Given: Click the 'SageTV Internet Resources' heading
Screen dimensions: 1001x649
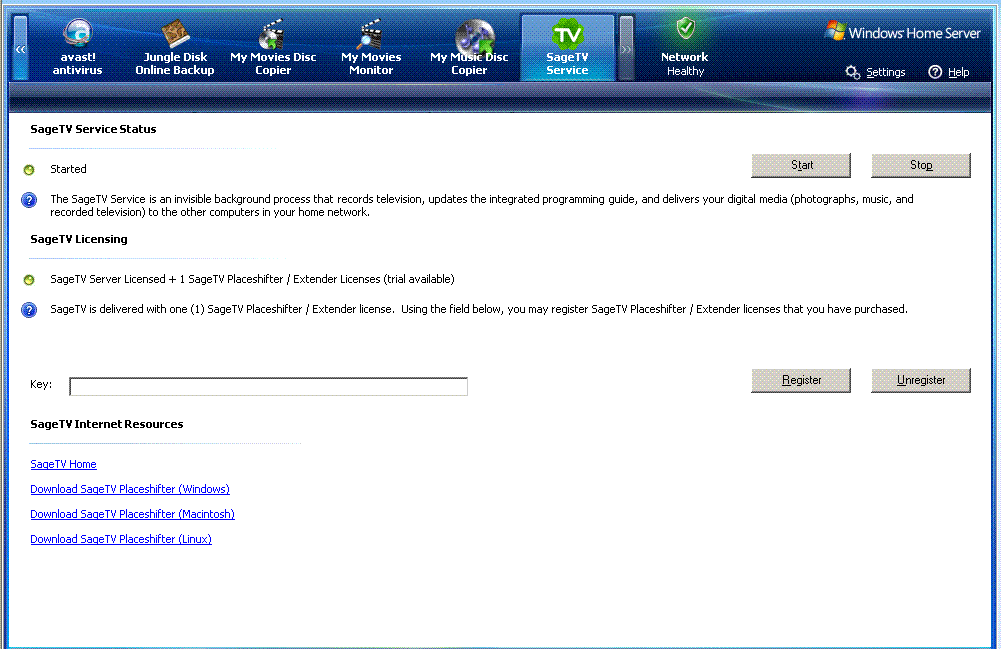Looking at the screenshot, I should pos(107,424).
